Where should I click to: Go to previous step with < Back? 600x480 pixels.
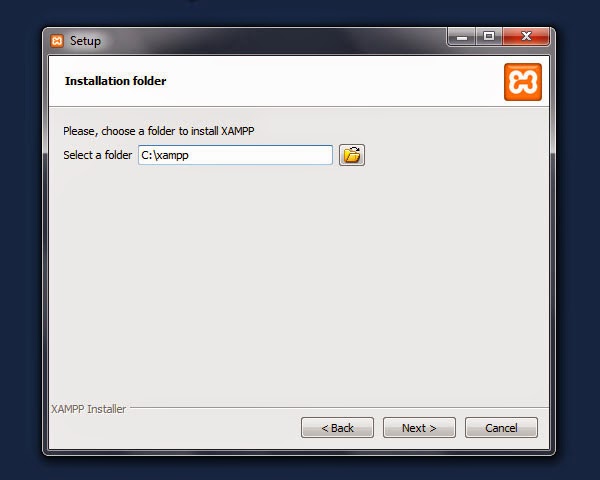pyautogui.click(x=337, y=428)
